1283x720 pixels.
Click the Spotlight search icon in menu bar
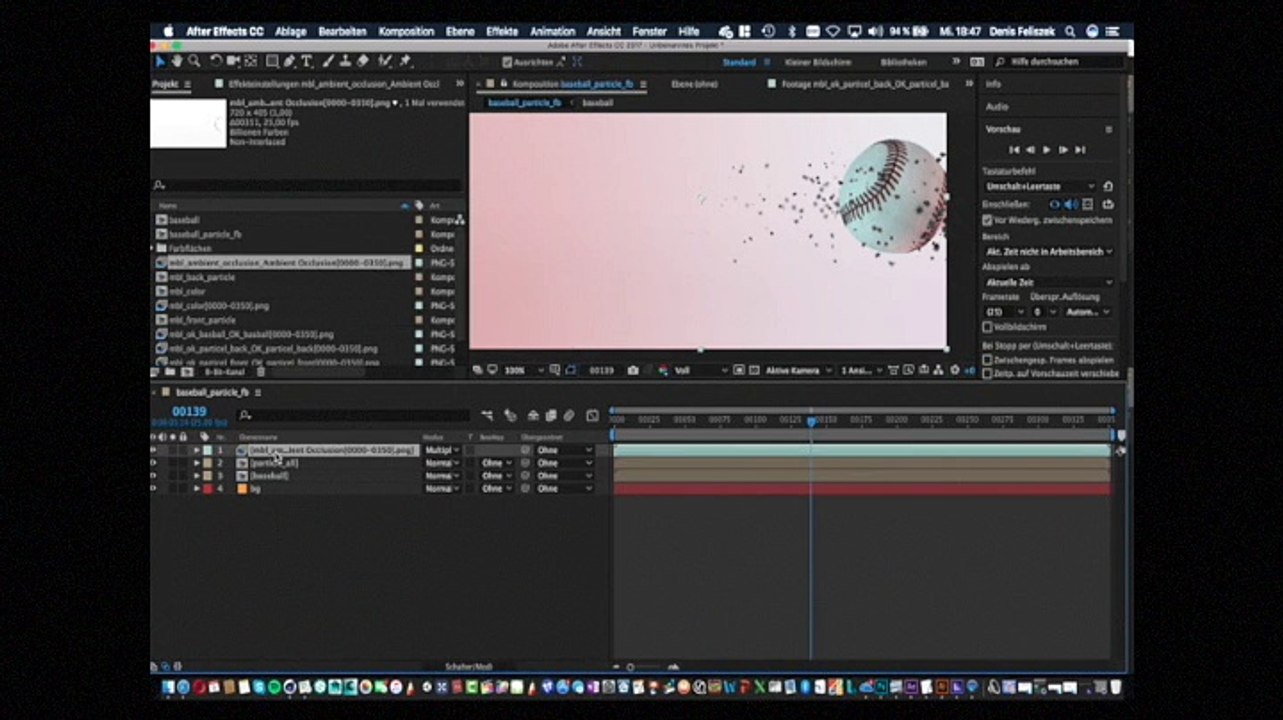pos(1070,32)
